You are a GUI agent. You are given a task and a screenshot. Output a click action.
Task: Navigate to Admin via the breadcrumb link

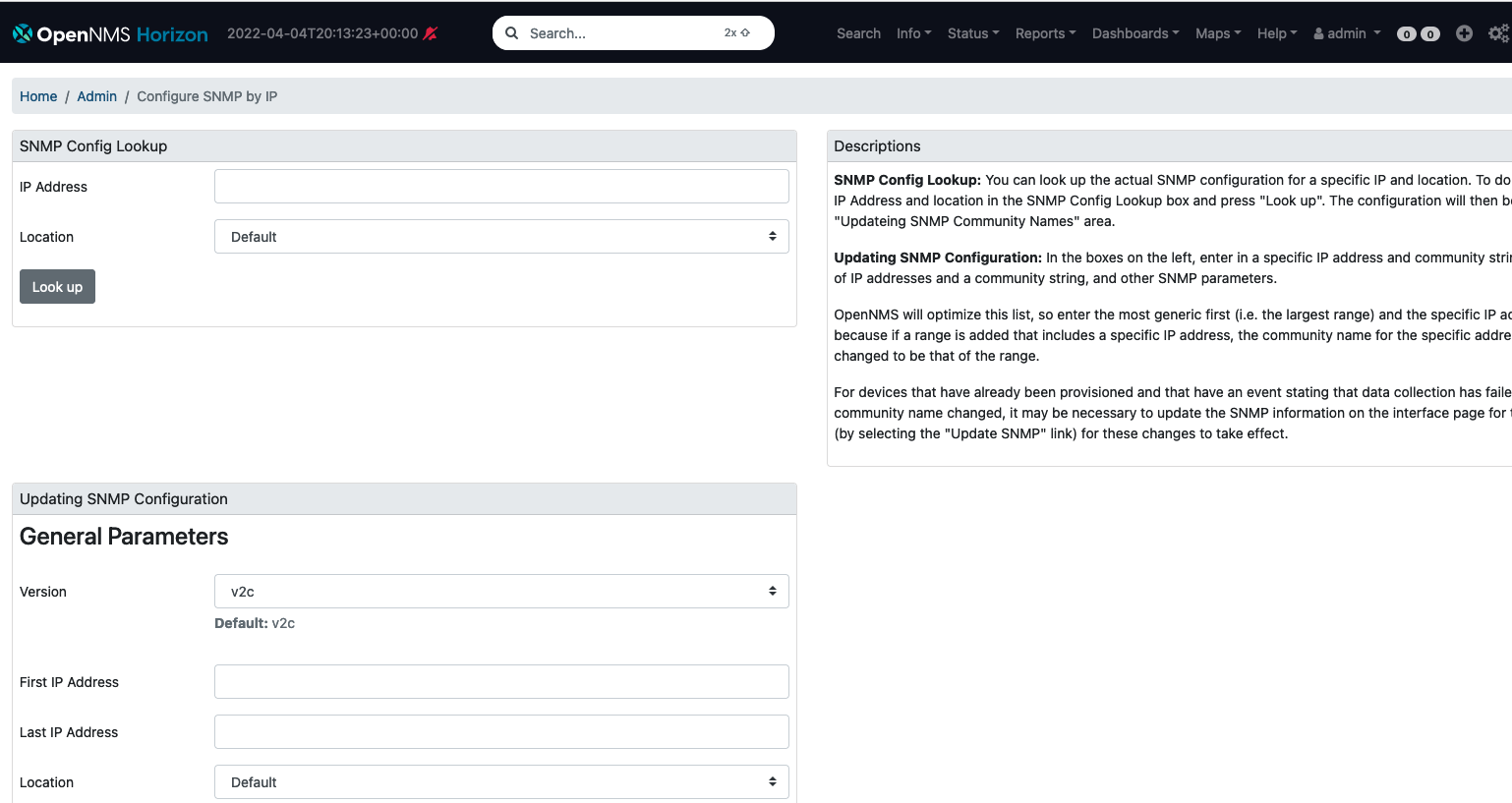tap(96, 96)
